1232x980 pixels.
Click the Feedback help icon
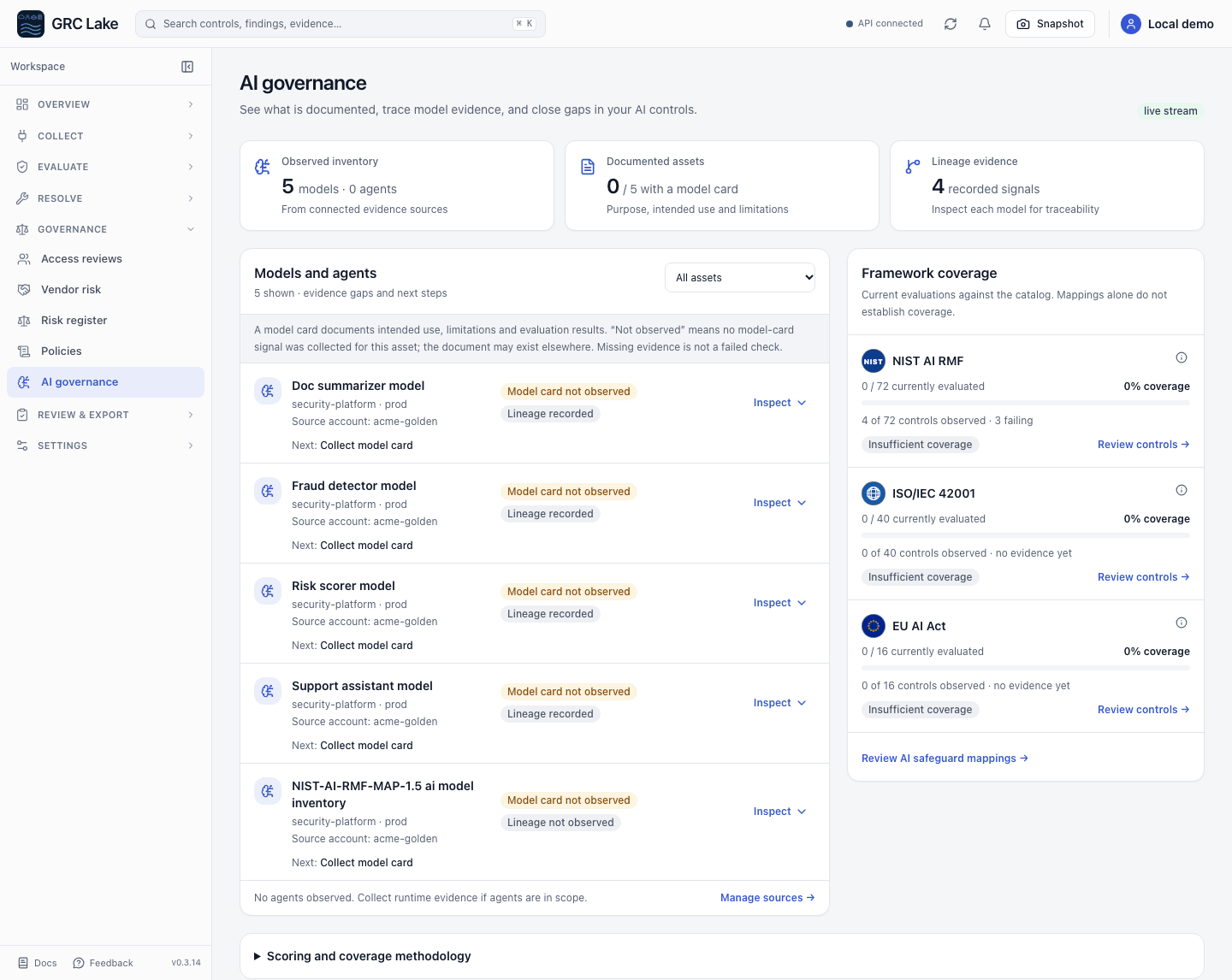coord(79,963)
